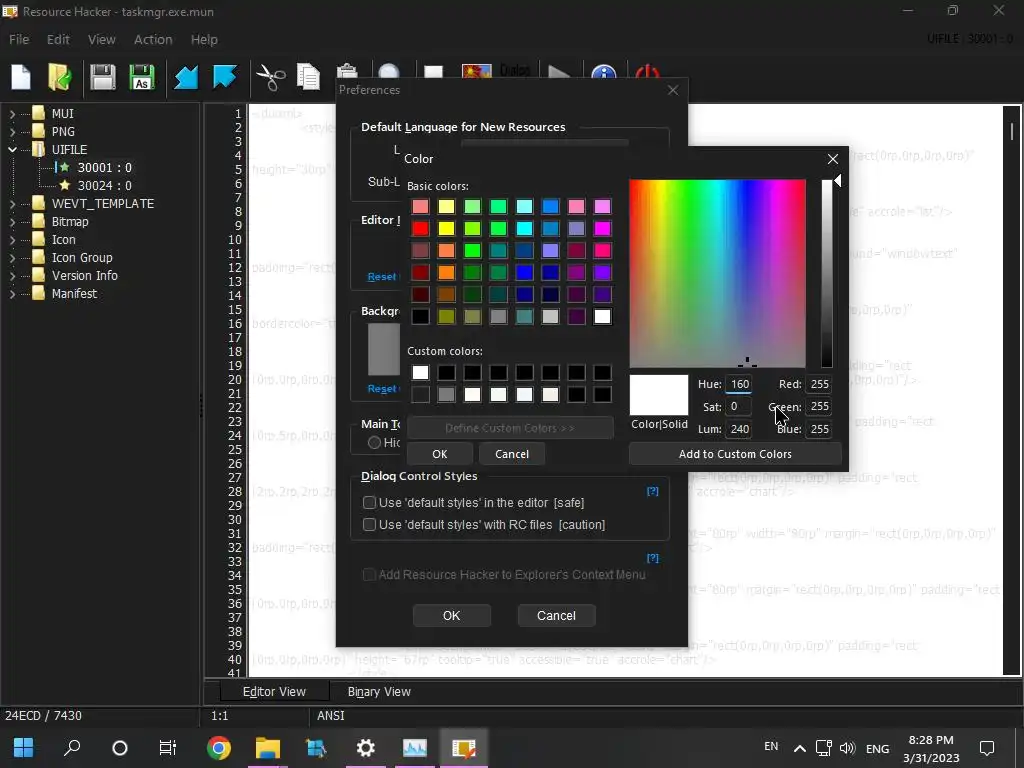Collapse the UIFILE tree node

(x=12, y=150)
